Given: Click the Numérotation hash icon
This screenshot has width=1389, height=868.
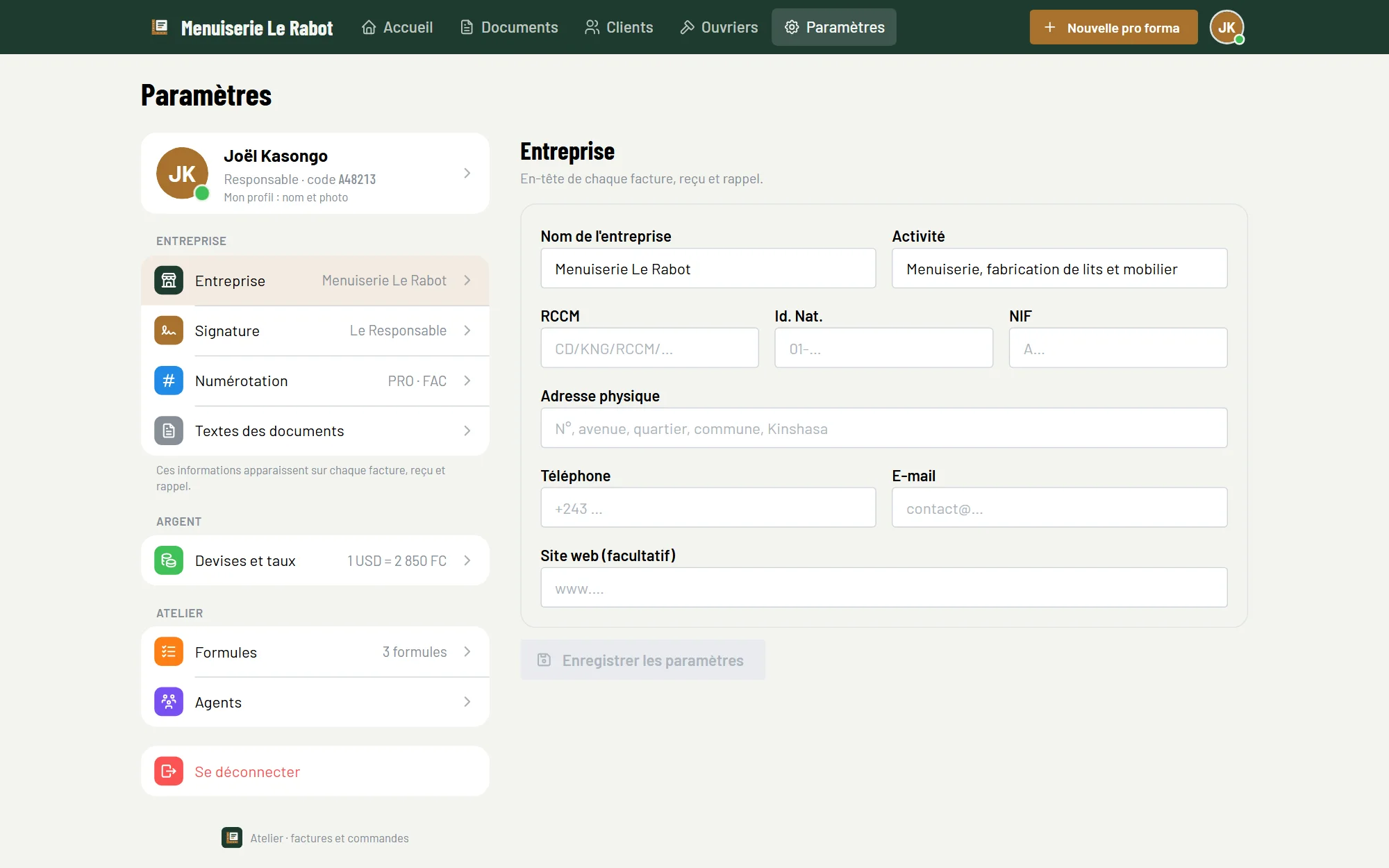Looking at the screenshot, I should pyautogui.click(x=169, y=381).
